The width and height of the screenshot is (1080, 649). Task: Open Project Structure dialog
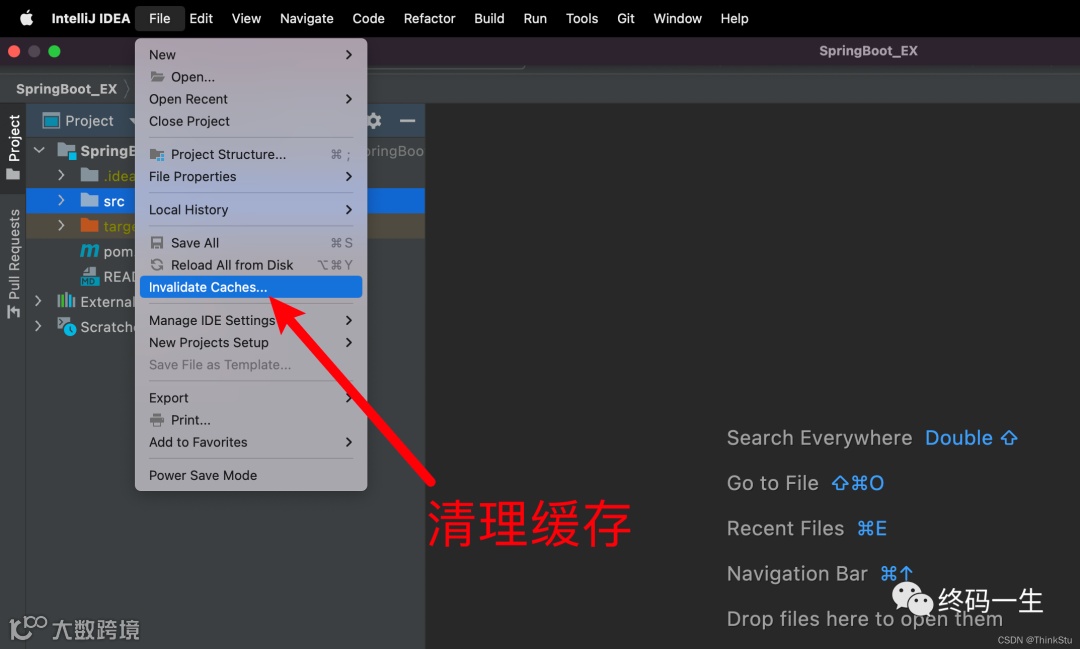pyautogui.click(x=251, y=154)
